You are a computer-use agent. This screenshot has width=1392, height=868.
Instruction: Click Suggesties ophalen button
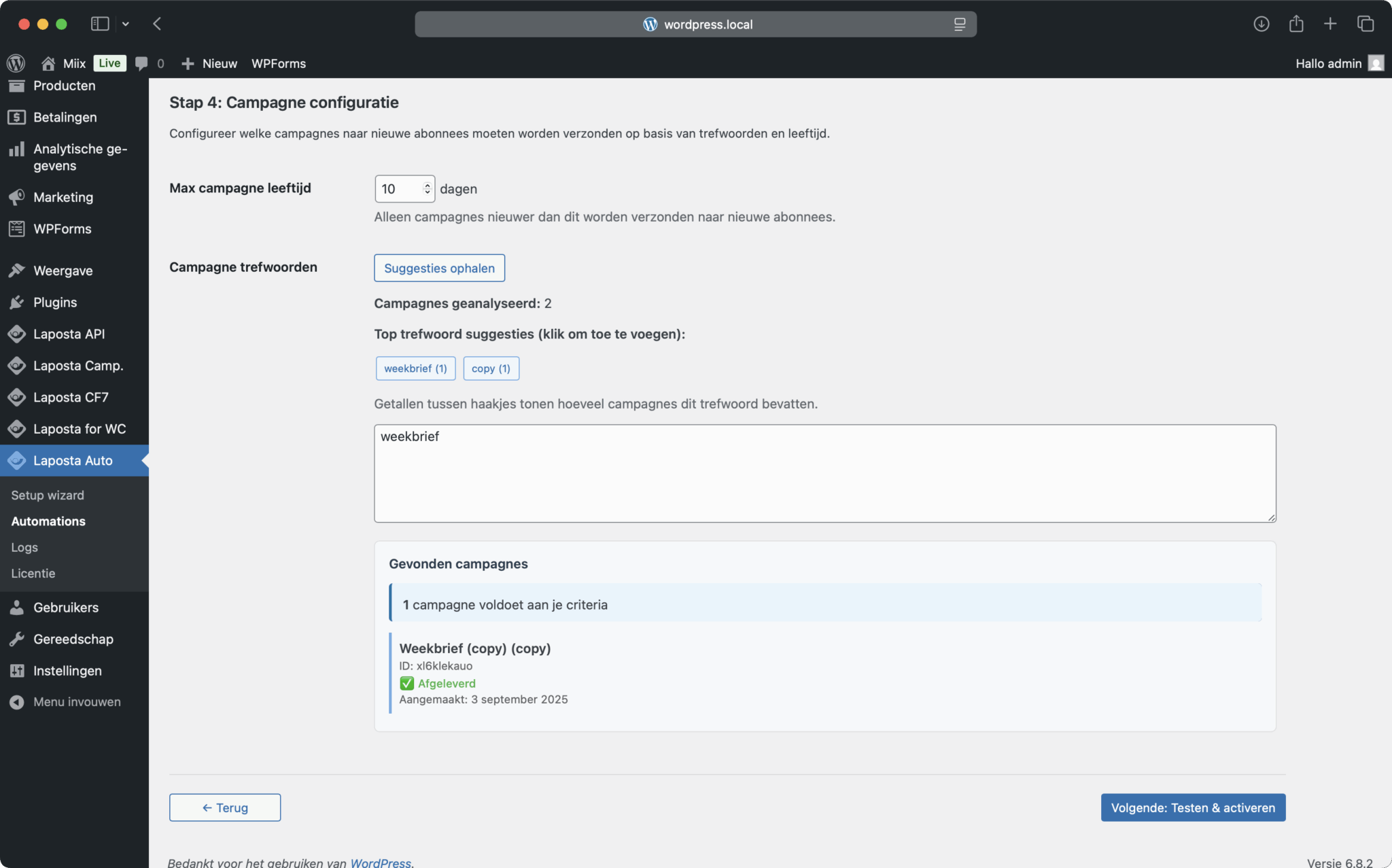click(439, 268)
